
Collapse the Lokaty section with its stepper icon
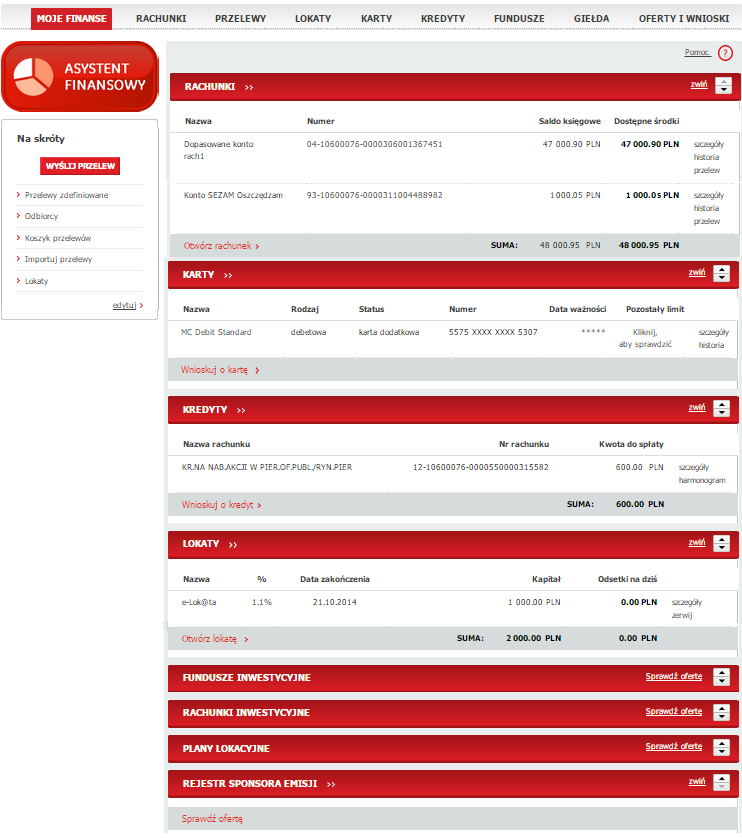721,544
